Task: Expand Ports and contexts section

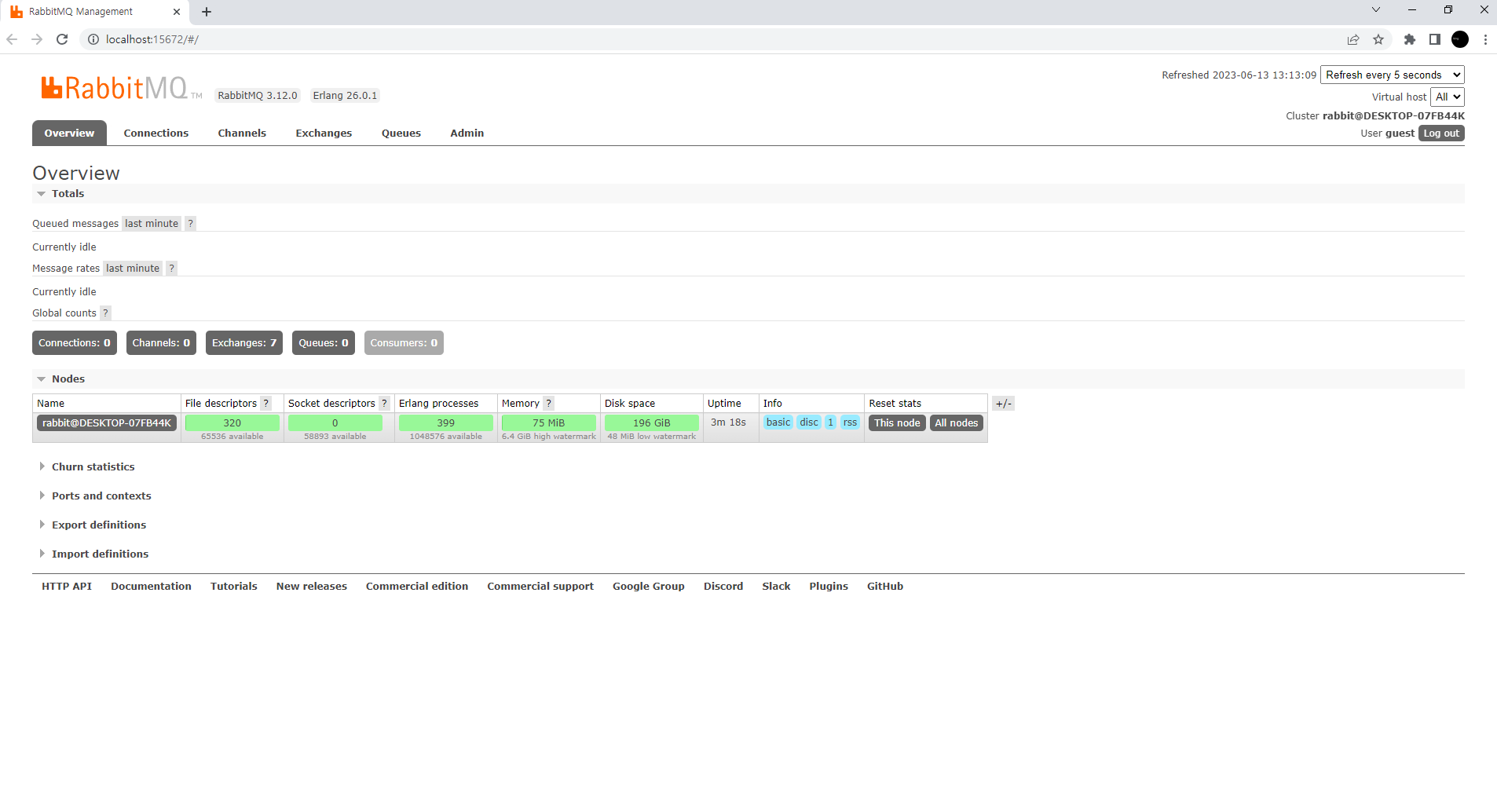Action: pos(95,496)
